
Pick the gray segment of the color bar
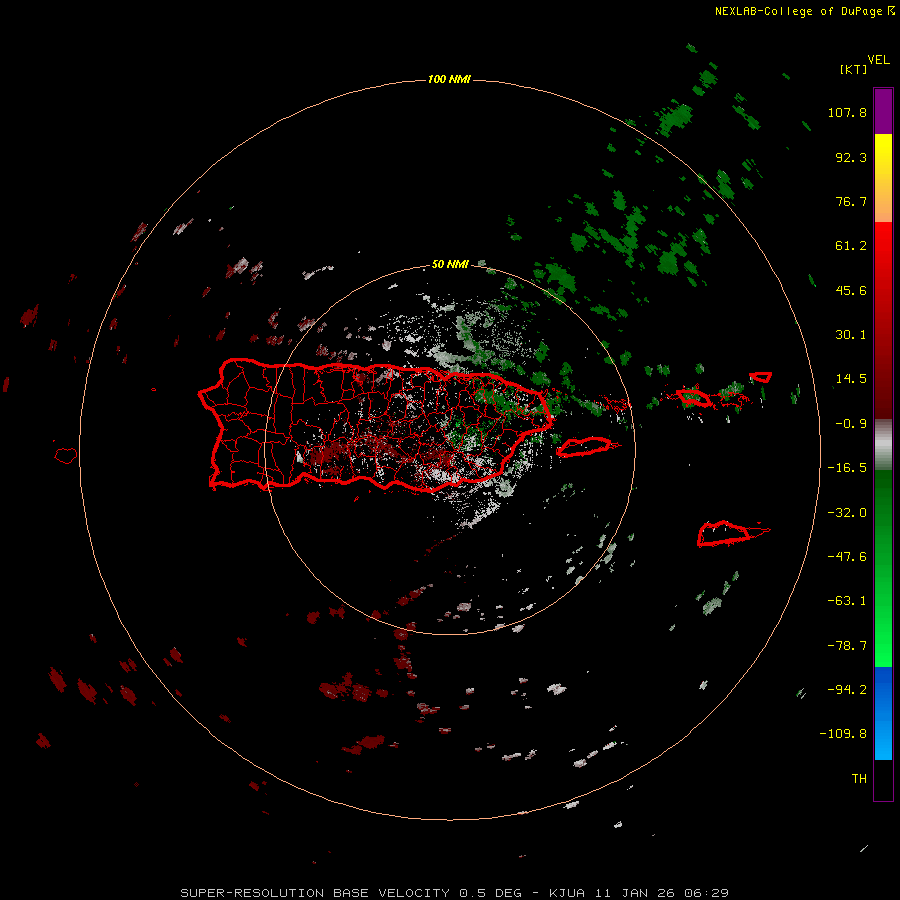pos(883,445)
